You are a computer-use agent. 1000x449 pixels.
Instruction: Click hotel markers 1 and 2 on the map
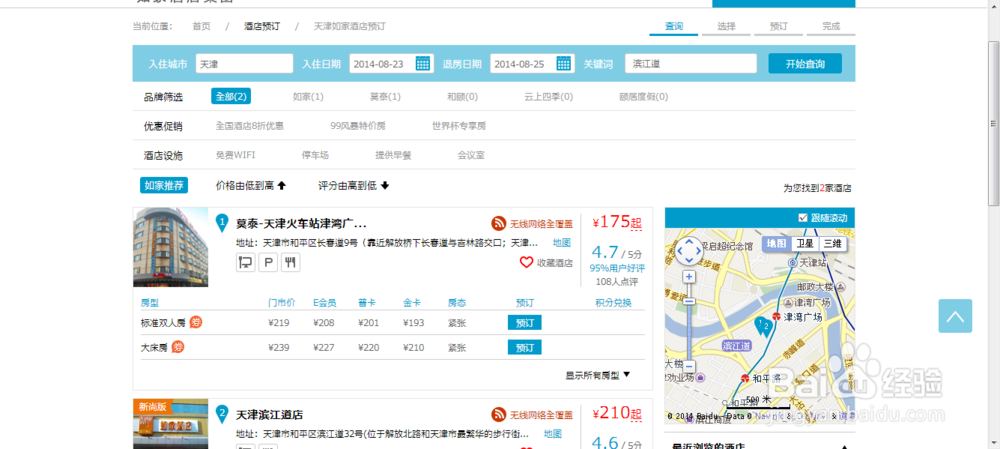pos(763,326)
